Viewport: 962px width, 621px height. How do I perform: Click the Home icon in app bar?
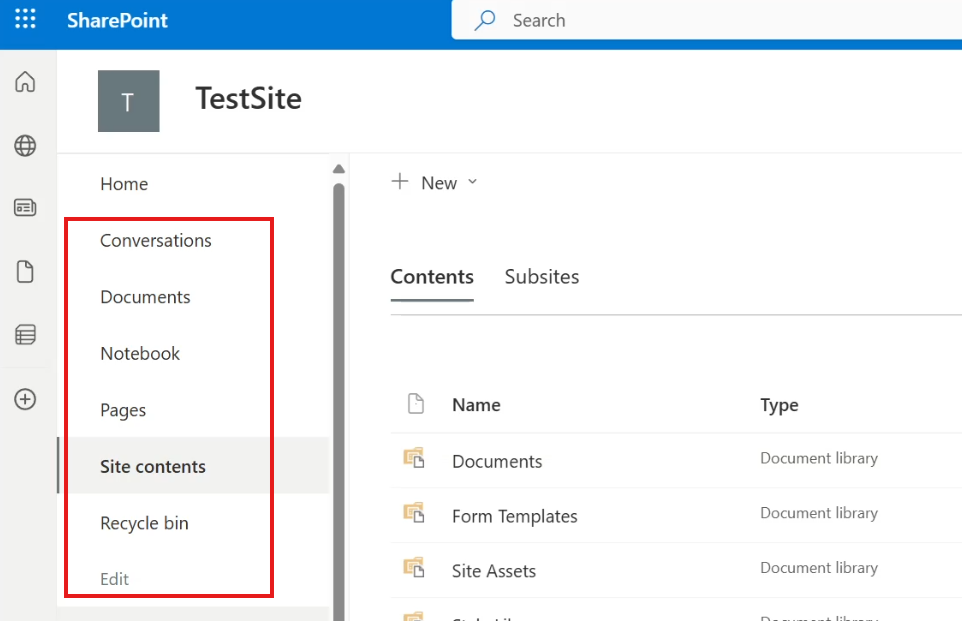[x=25, y=82]
